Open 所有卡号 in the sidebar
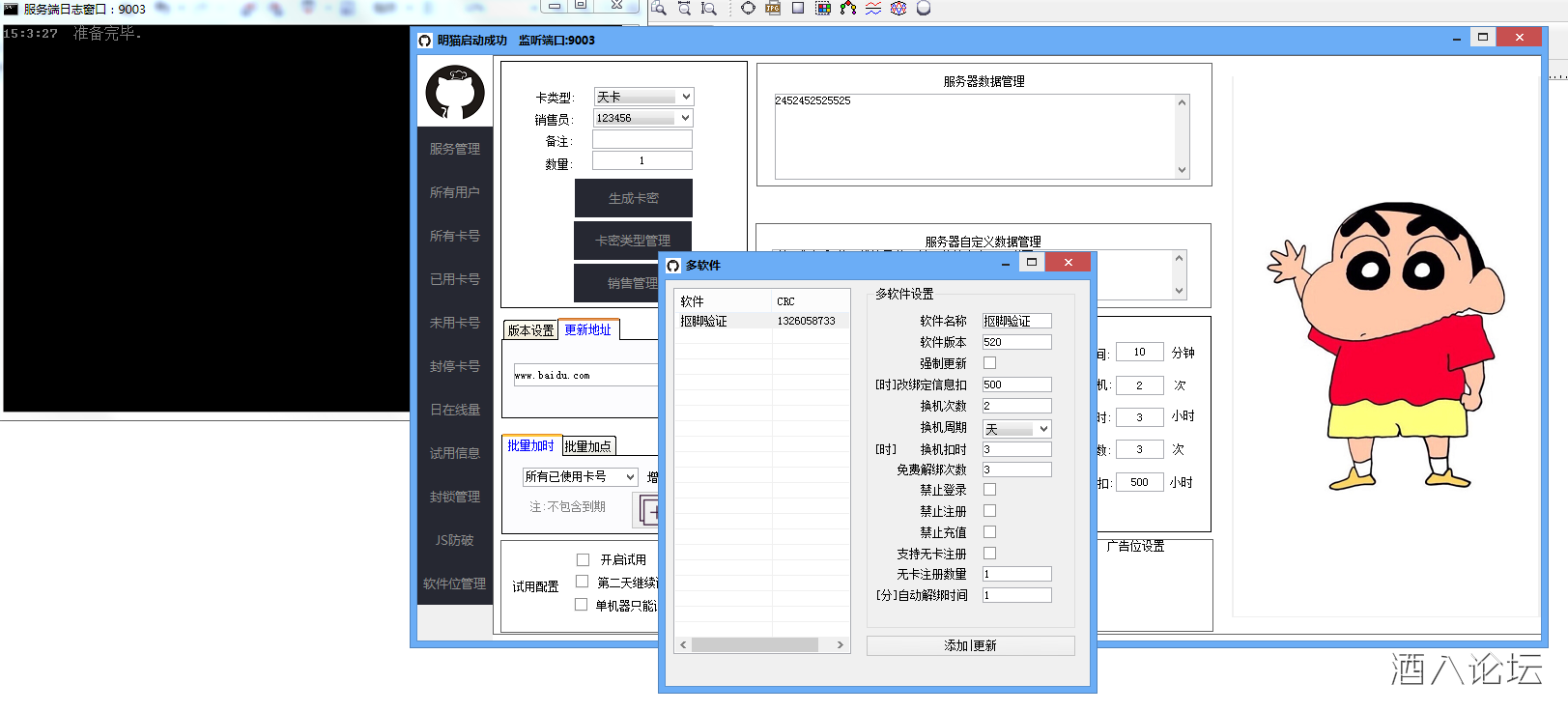The width and height of the screenshot is (1568, 712). (x=455, y=236)
